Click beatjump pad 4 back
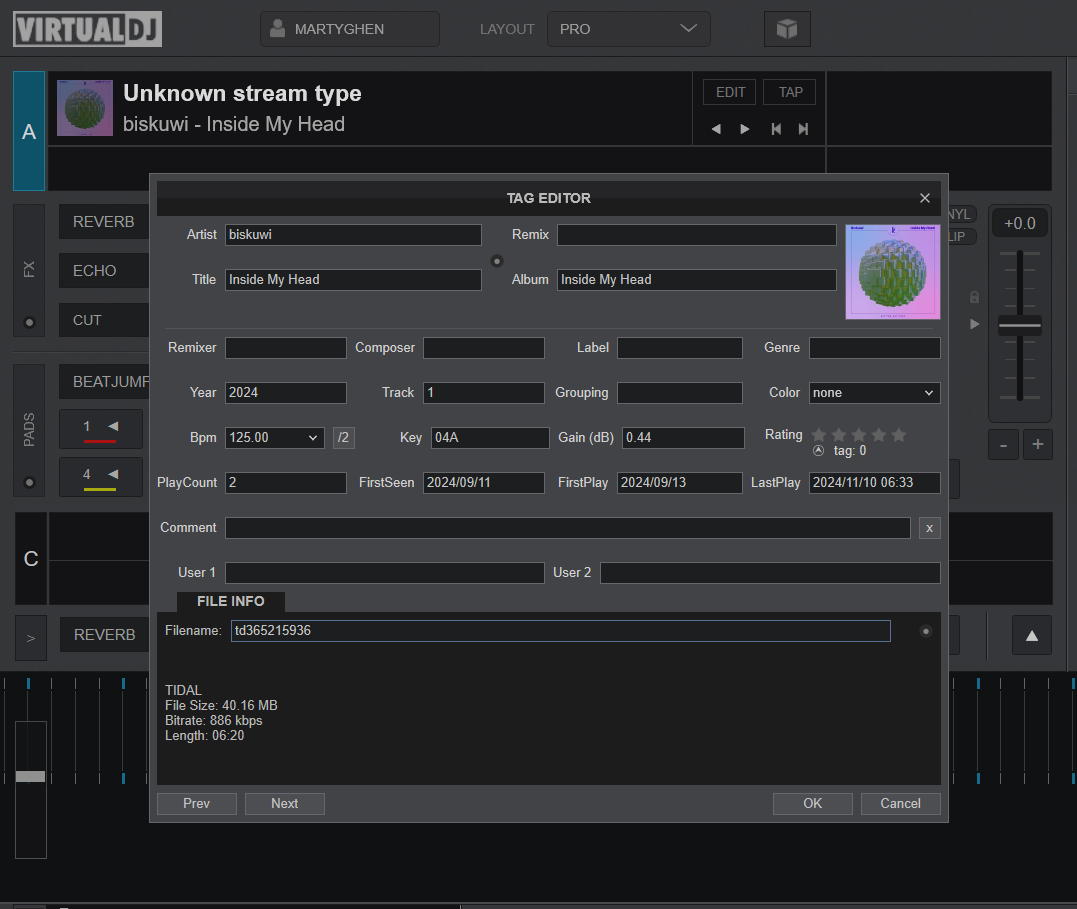 pyautogui.click(x=101, y=477)
